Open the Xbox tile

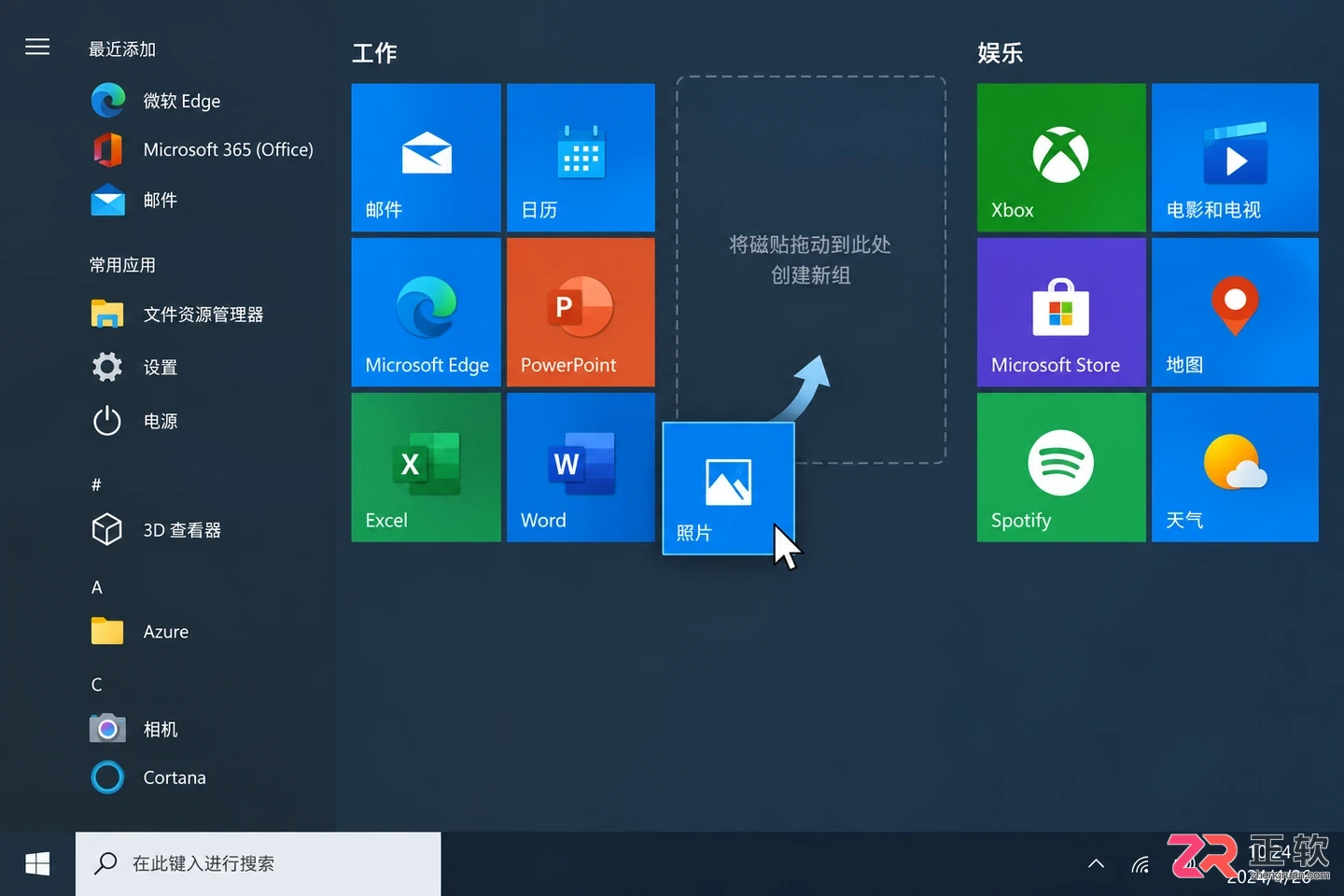pyautogui.click(x=1061, y=158)
